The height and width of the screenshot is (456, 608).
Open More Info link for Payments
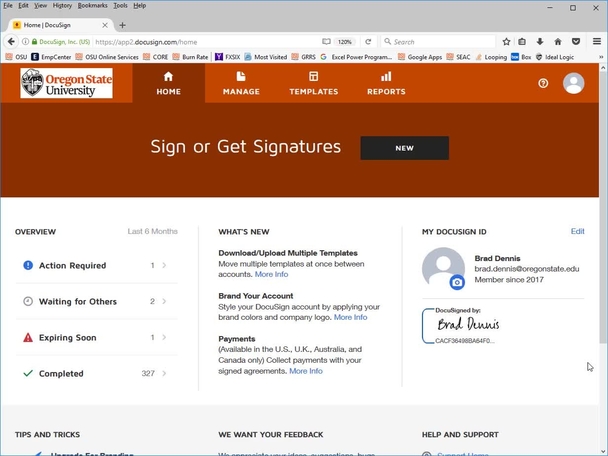click(x=305, y=371)
